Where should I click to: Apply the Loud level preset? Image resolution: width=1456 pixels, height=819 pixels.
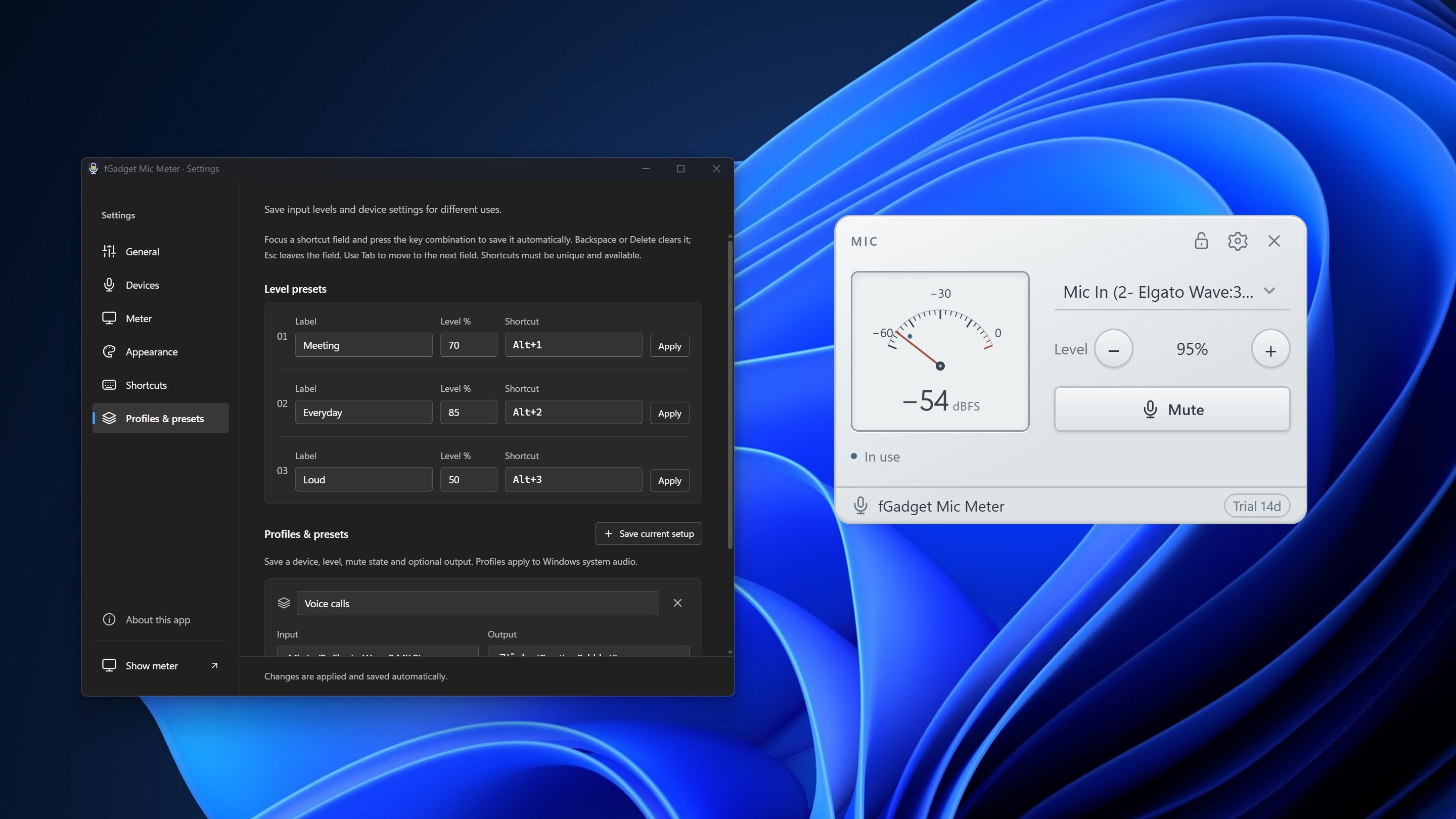pyautogui.click(x=669, y=480)
